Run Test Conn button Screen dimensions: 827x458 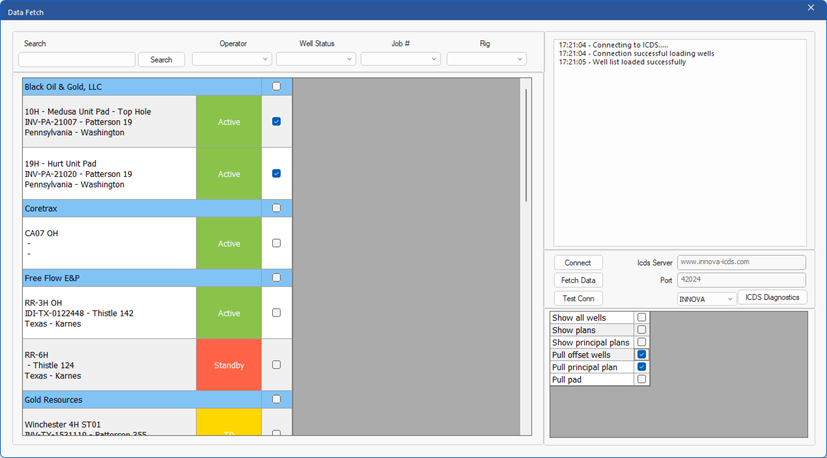click(578, 299)
